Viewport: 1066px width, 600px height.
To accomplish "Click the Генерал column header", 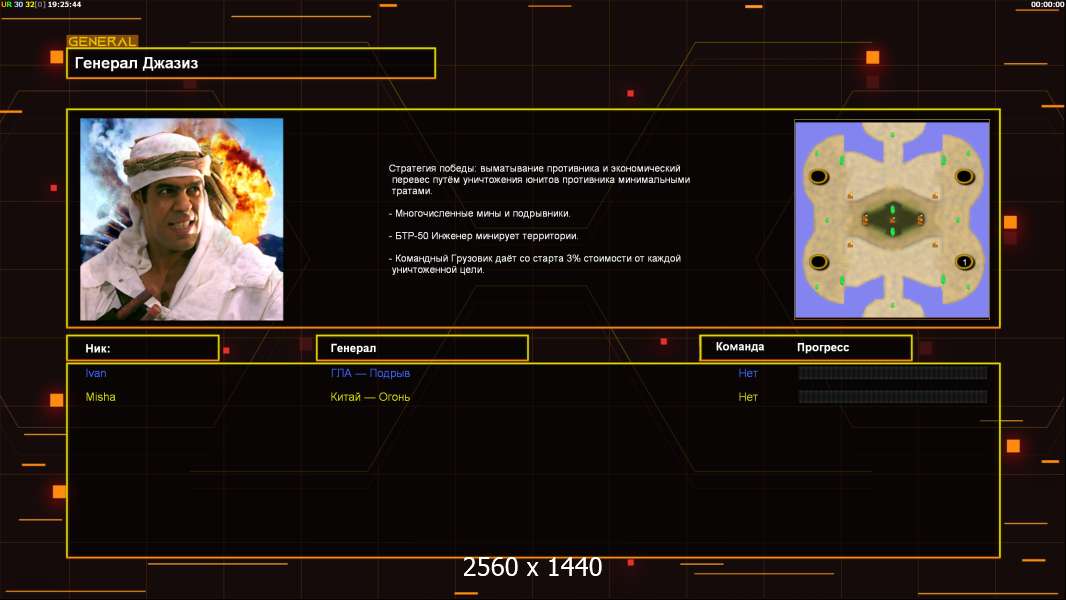I will pos(422,348).
